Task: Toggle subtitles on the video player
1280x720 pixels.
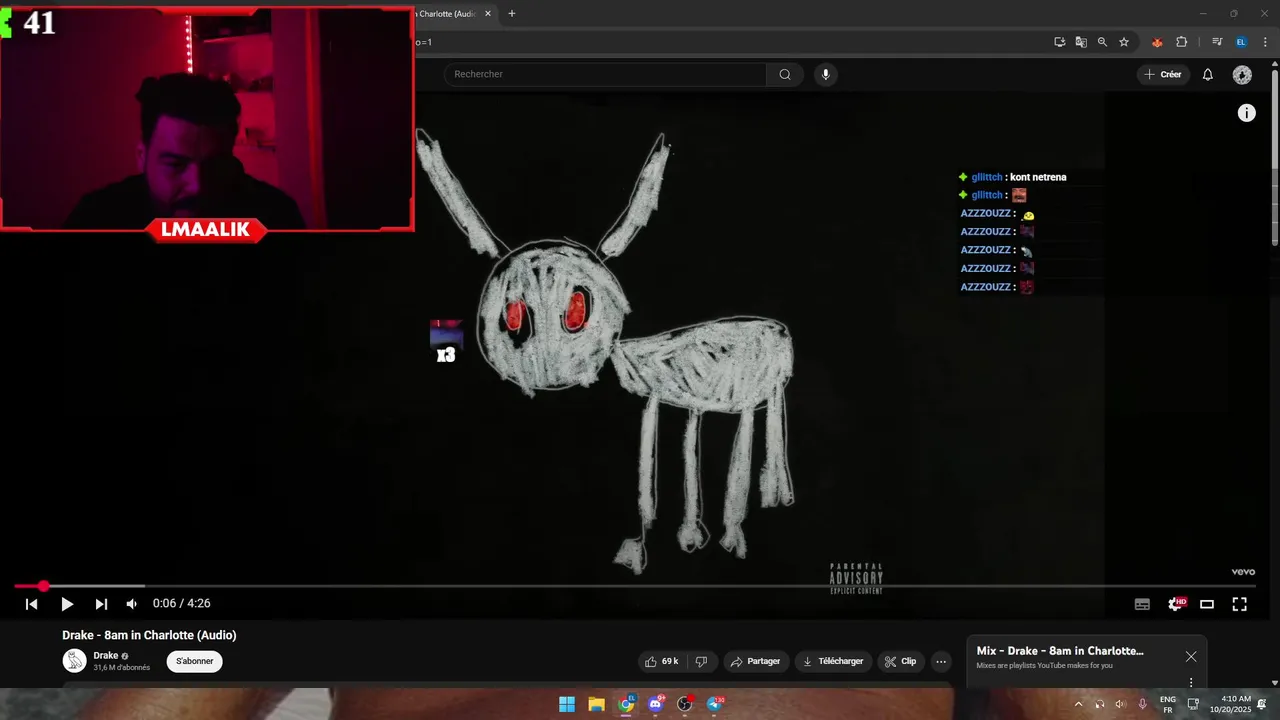Action: coord(1142,604)
